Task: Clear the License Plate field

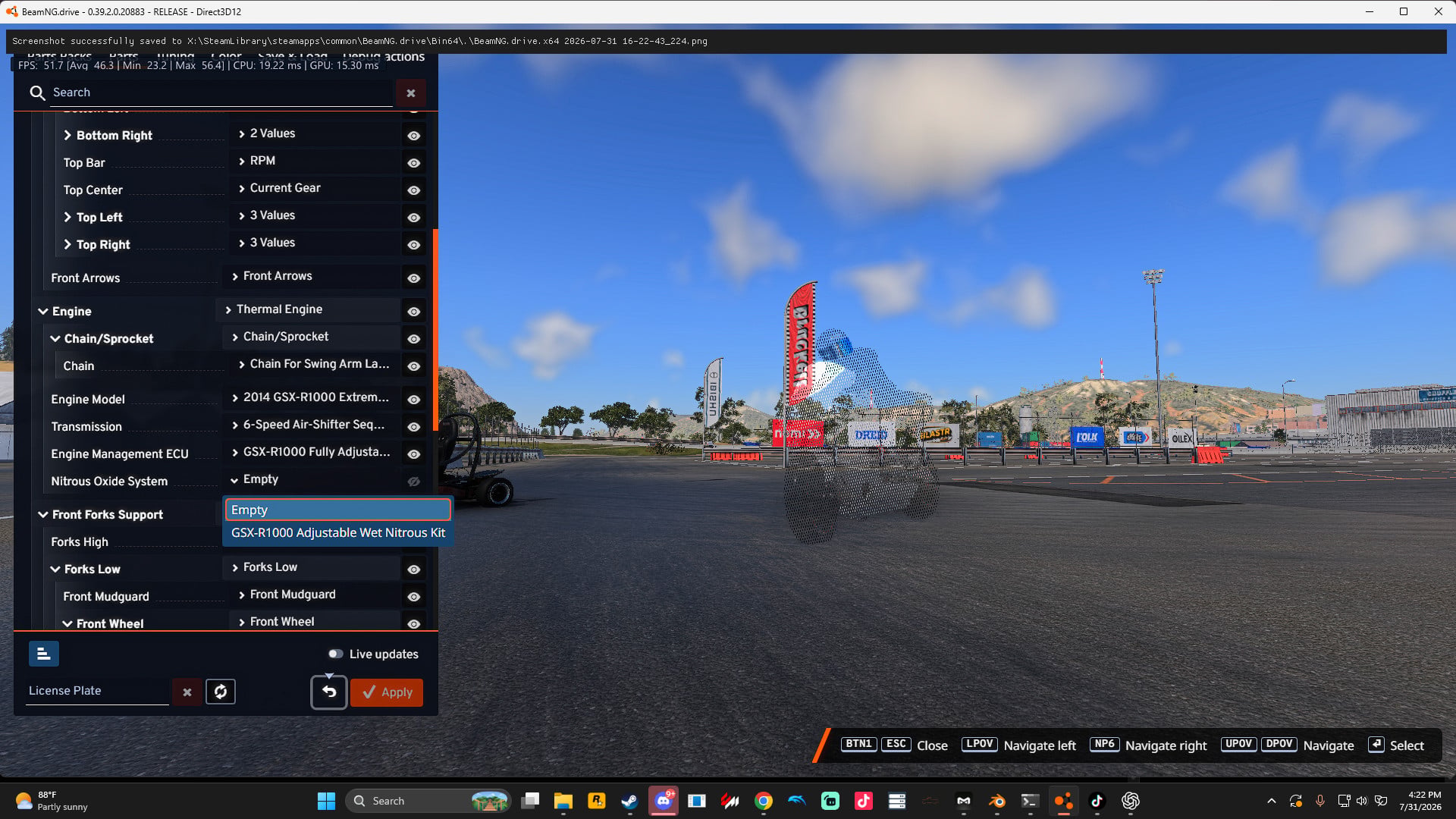Action: click(x=187, y=692)
